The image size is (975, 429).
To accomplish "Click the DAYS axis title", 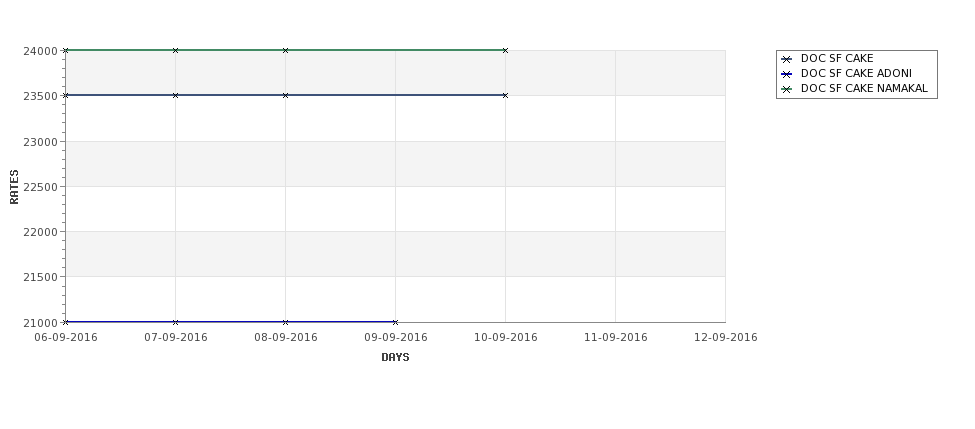I will pos(395,357).
